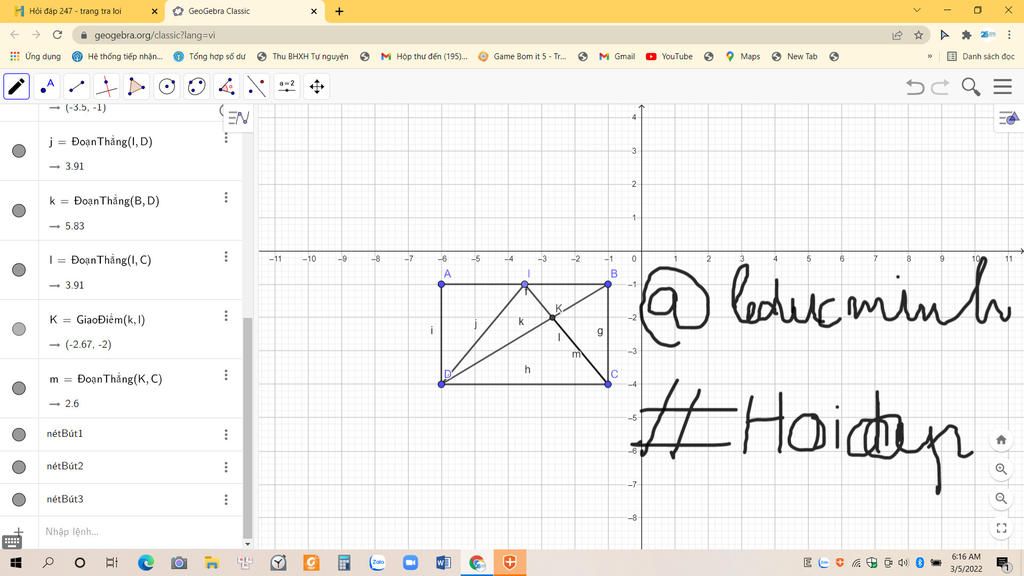Open Zalo from taskbar
The width and height of the screenshot is (1024, 576).
(x=377, y=562)
